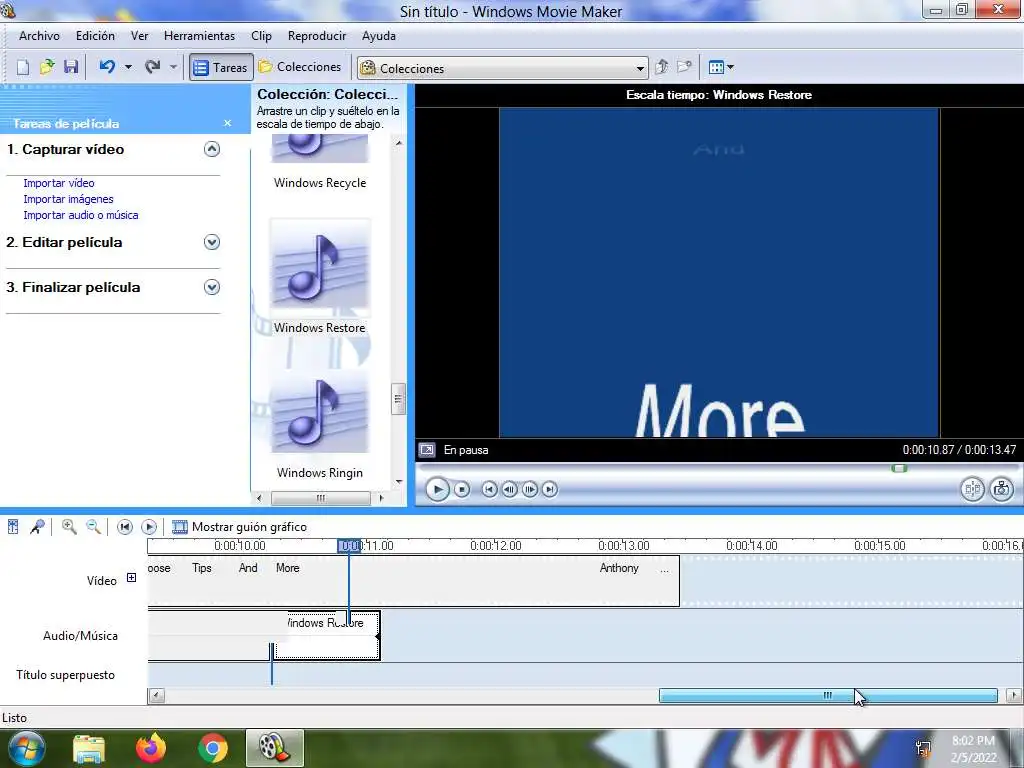Viewport: 1024px width, 768px height.
Task: Open the Reproducir menu
Action: tap(317, 36)
